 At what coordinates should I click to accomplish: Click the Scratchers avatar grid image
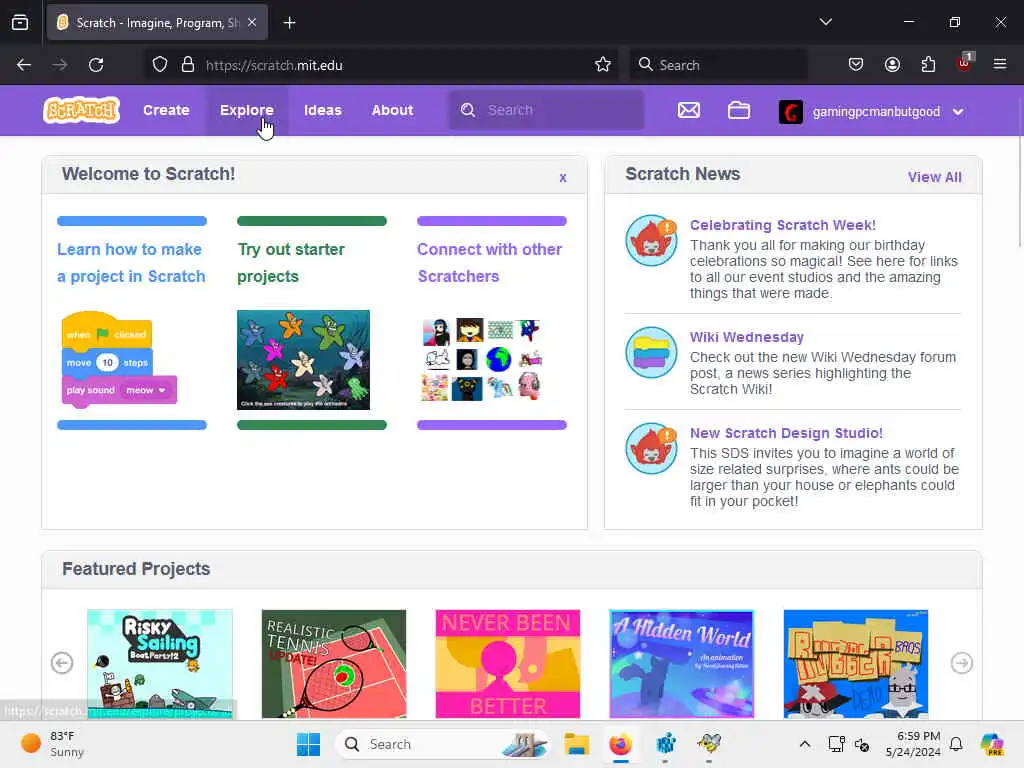pos(483,359)
